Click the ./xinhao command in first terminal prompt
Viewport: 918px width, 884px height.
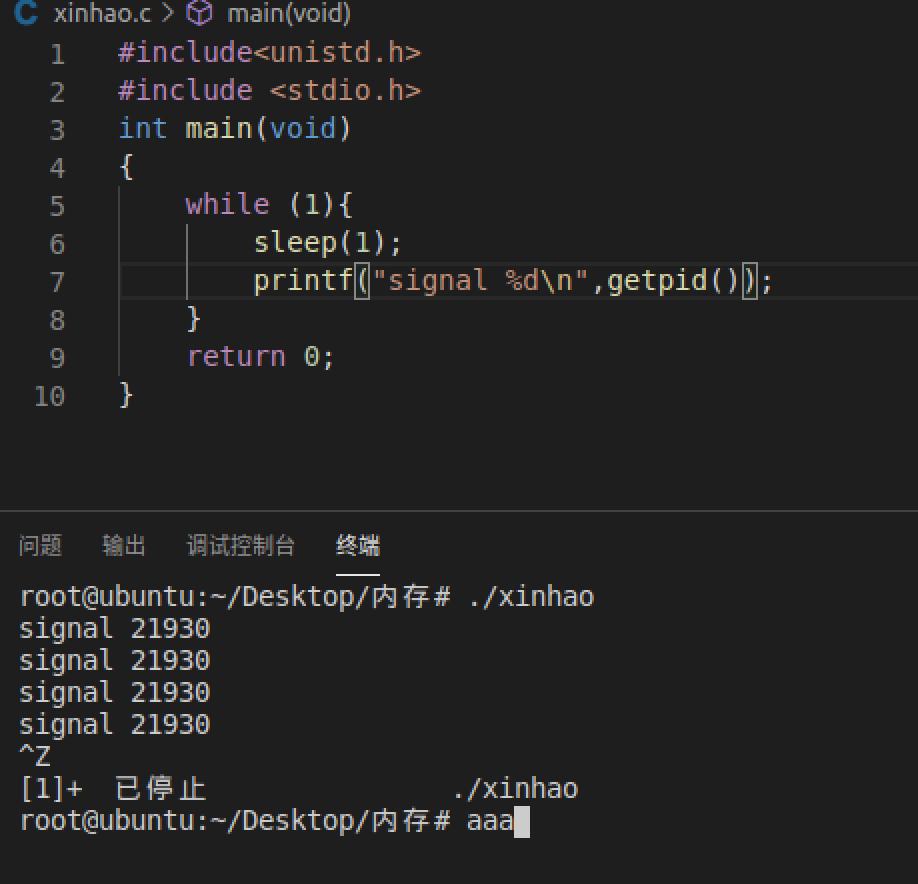click(x=531, y=597)
